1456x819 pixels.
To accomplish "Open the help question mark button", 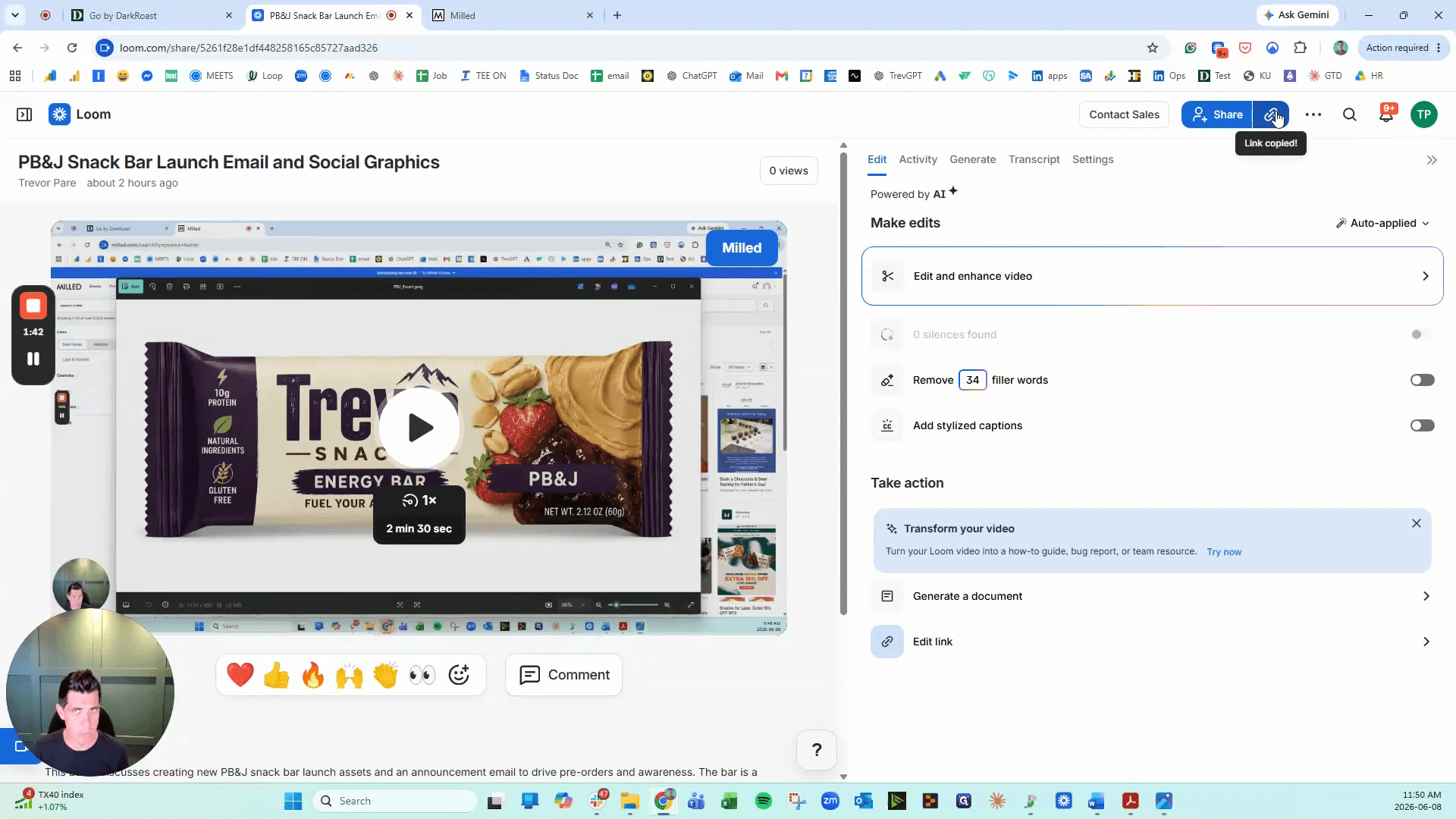I will tap(817, 750).
